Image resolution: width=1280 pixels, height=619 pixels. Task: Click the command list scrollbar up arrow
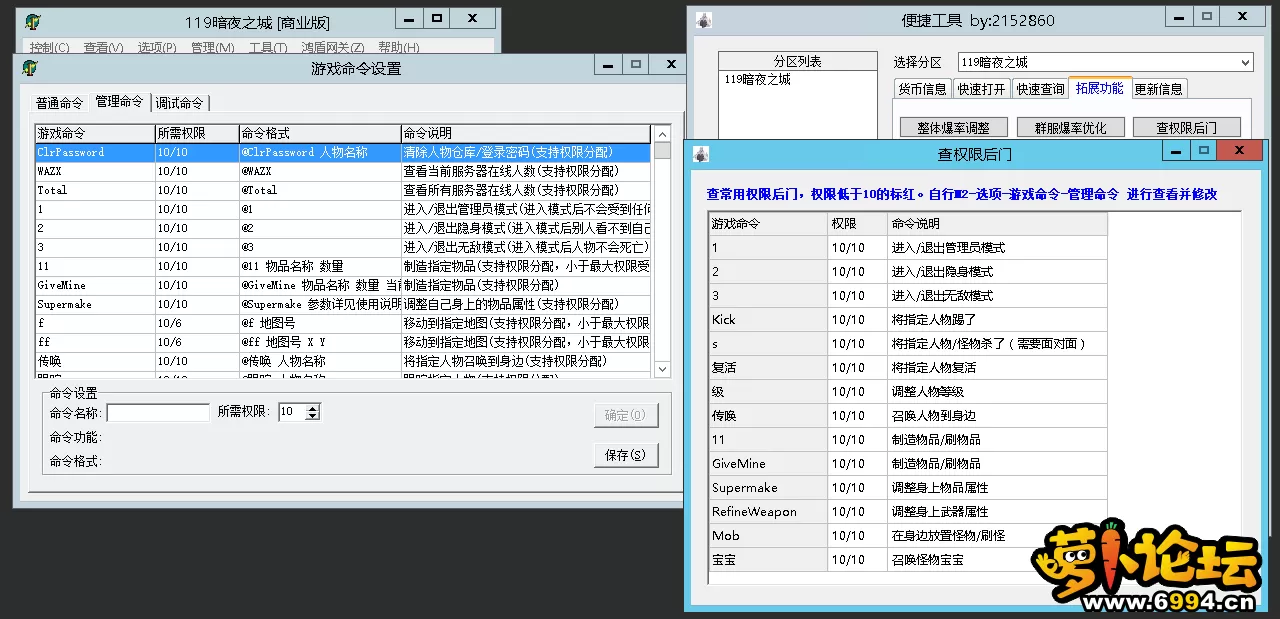pos(662,134)
